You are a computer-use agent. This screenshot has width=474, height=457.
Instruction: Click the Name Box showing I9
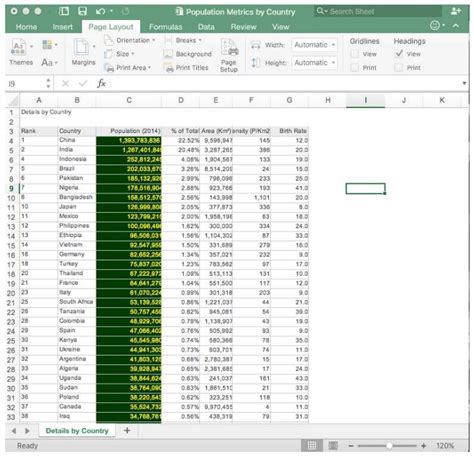[x=25, y=84]
